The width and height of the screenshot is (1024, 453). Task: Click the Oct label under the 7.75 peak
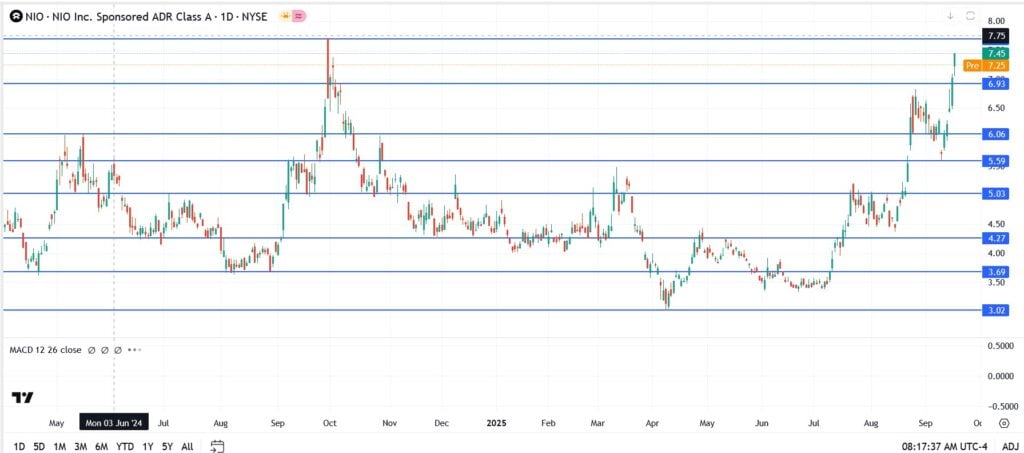[329, 423]
